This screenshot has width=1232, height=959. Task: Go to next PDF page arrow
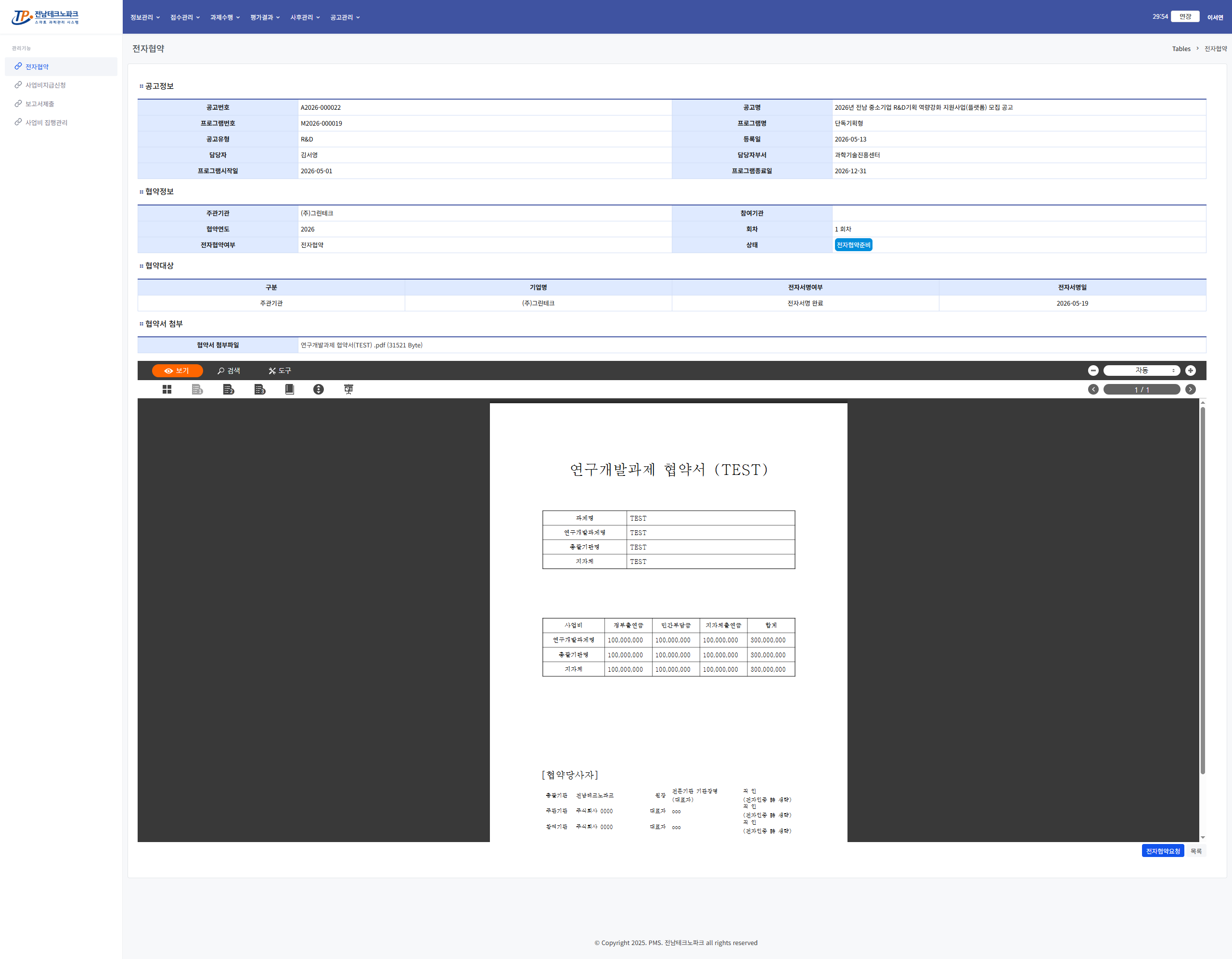coord(1190,389)
